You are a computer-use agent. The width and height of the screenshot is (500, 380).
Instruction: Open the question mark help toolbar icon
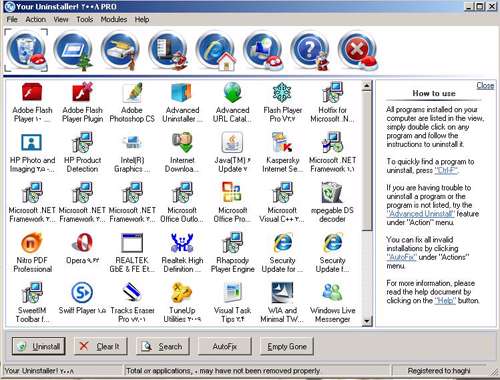311,50
